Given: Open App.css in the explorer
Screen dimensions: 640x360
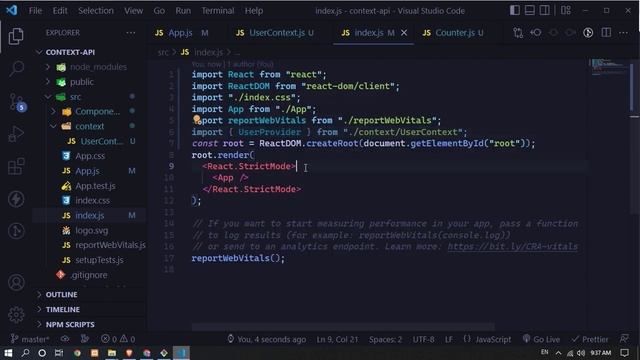Looking at the screenshot, I should pos(90,156).
